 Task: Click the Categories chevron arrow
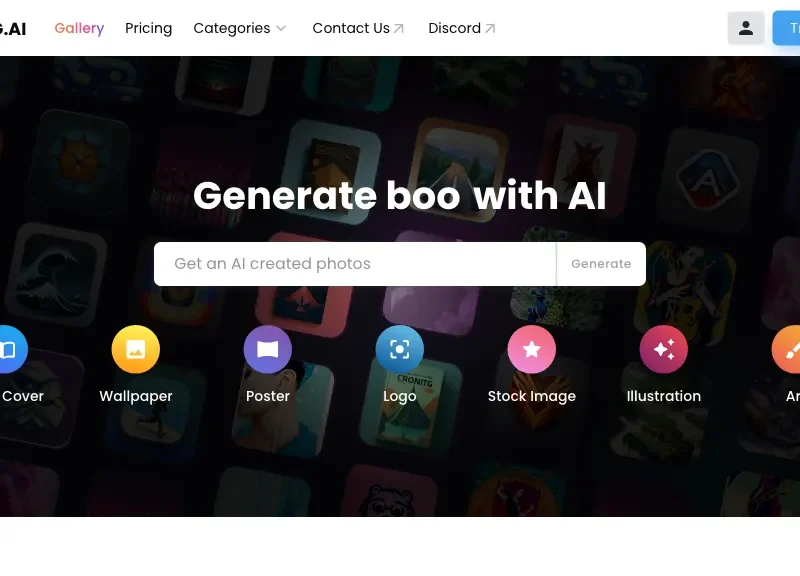pyautogui.click(x=281, y=29)
